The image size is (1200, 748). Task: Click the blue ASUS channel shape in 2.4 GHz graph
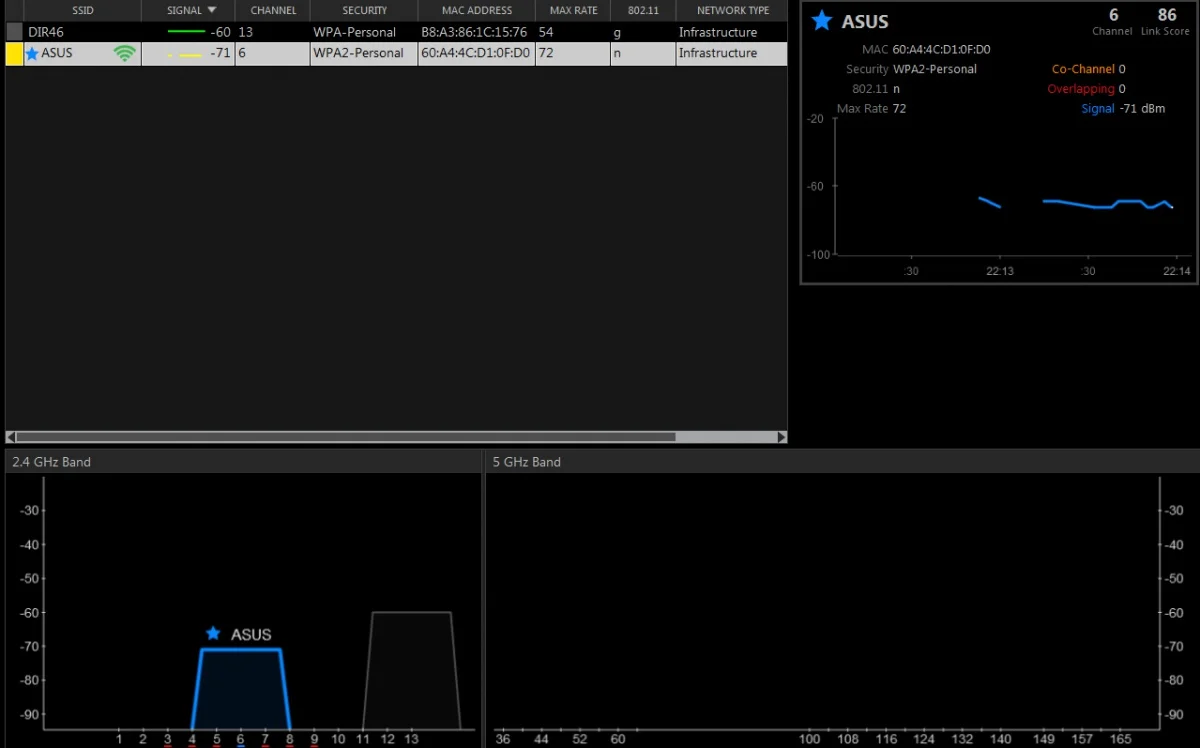pyautogui.click(x=240, y=690)
